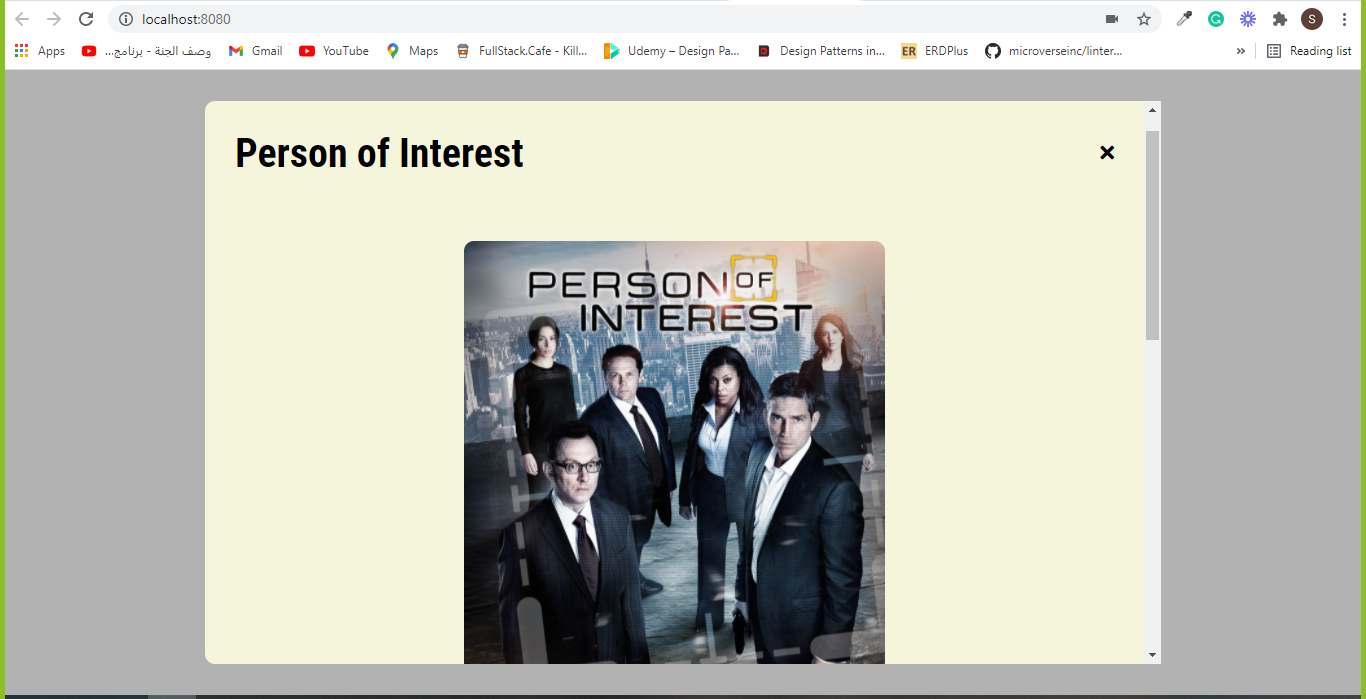Open the Extensions puzzle menu
This screenshot has height=699, width=1366.
[1279, 19]
